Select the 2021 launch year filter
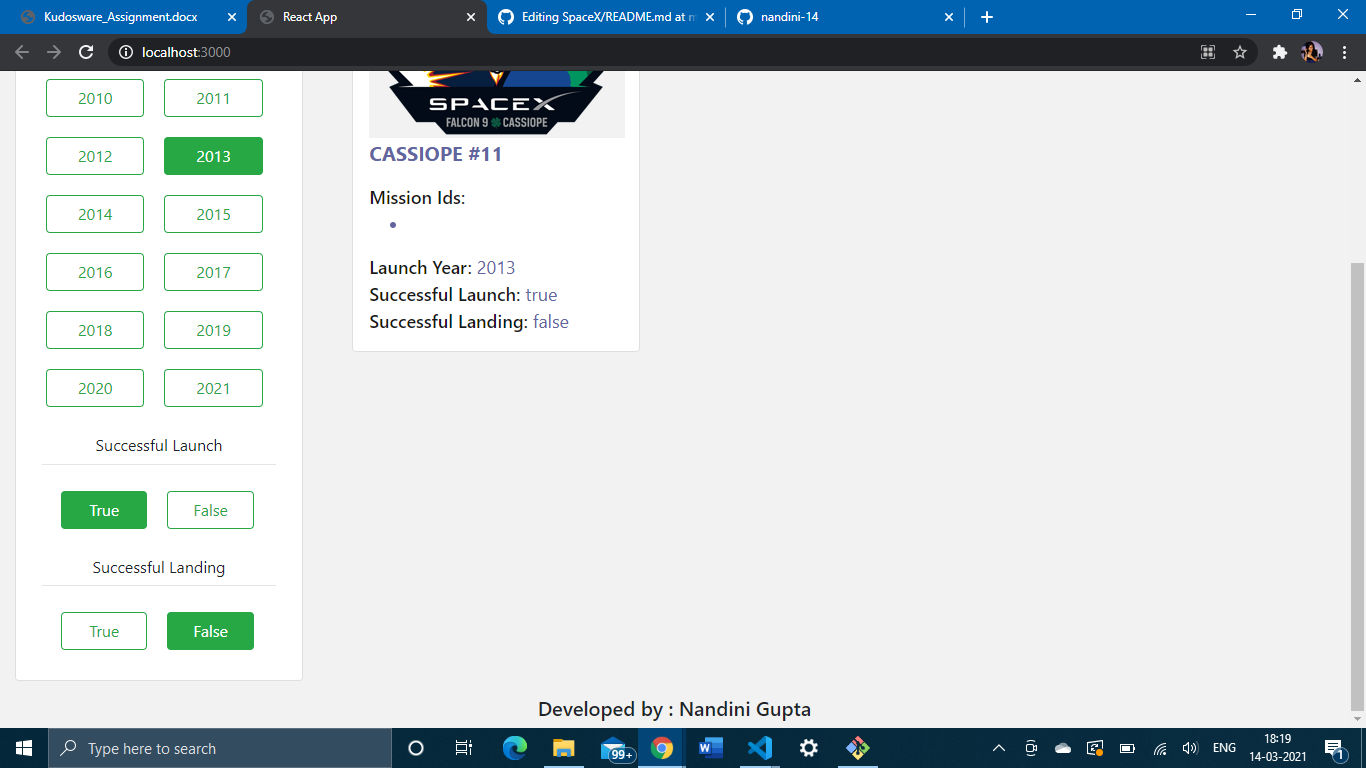The width and height of the screenshot is (1366, 768). pos(213,388)
